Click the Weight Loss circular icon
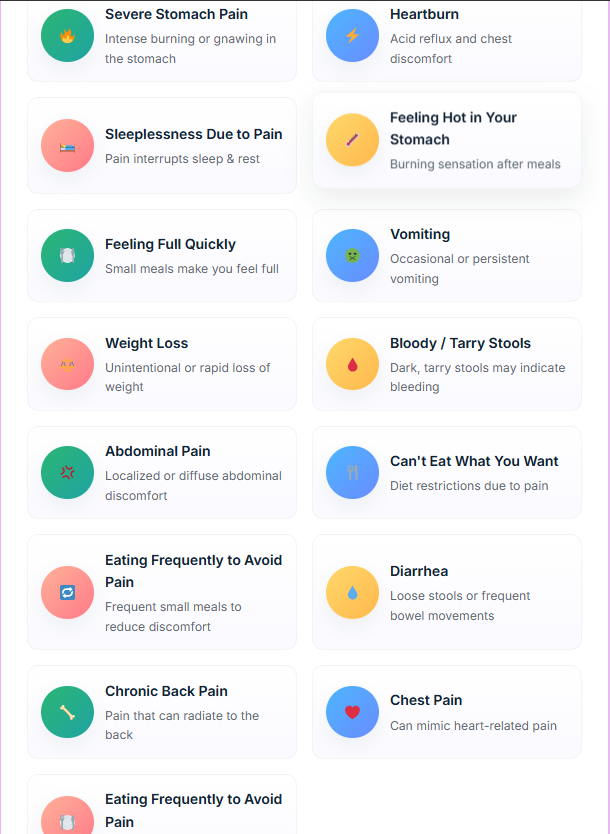Screen dimensions: 610x834 [x=67, y=365]
